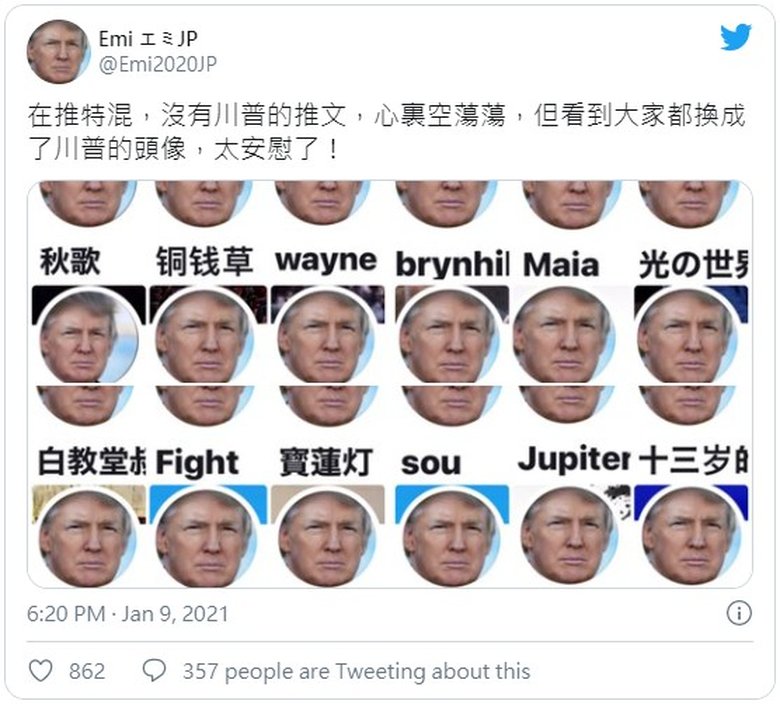
Task: Select the avatar under the brynhil label
Action: [x=450, y=337]
